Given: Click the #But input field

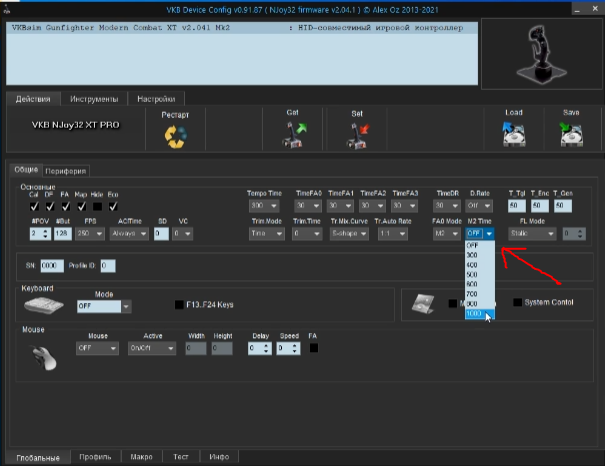Looking at the screenshot, I should pyautogui.click(x=63, y=233).
